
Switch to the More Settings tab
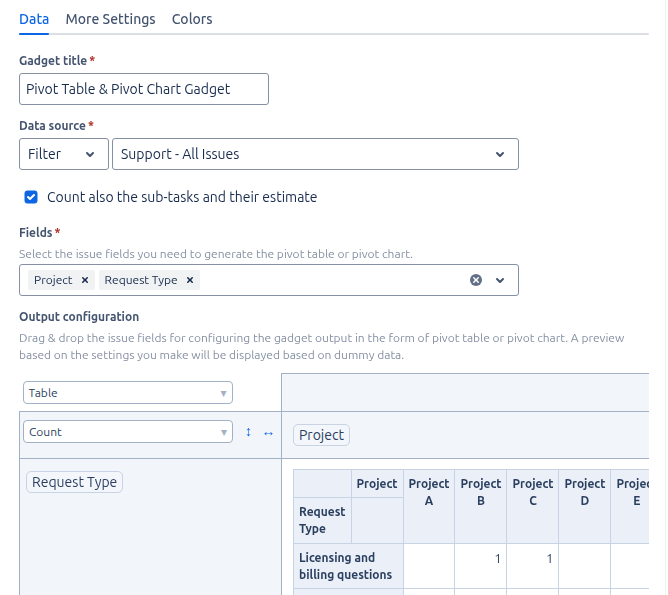click(x=110, y=19)
